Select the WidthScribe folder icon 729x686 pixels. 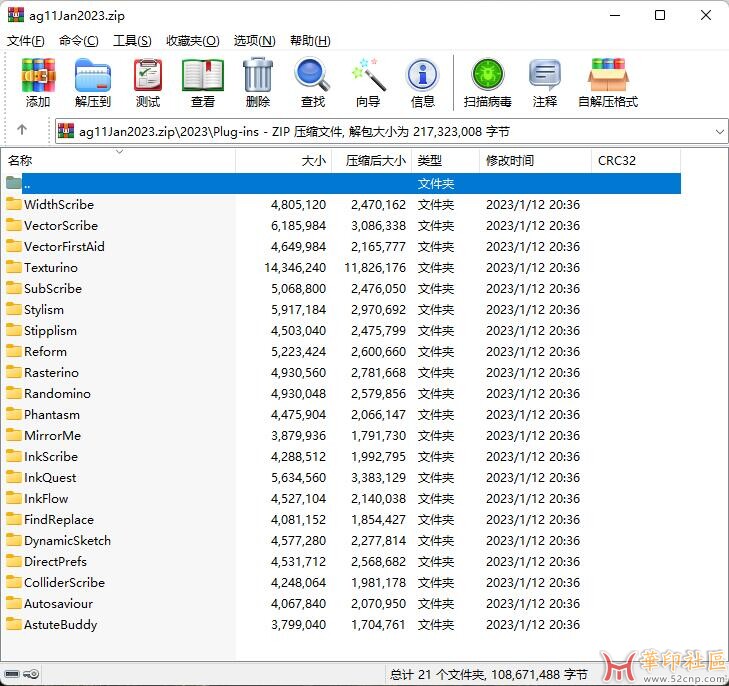click(x=13, y=204)
